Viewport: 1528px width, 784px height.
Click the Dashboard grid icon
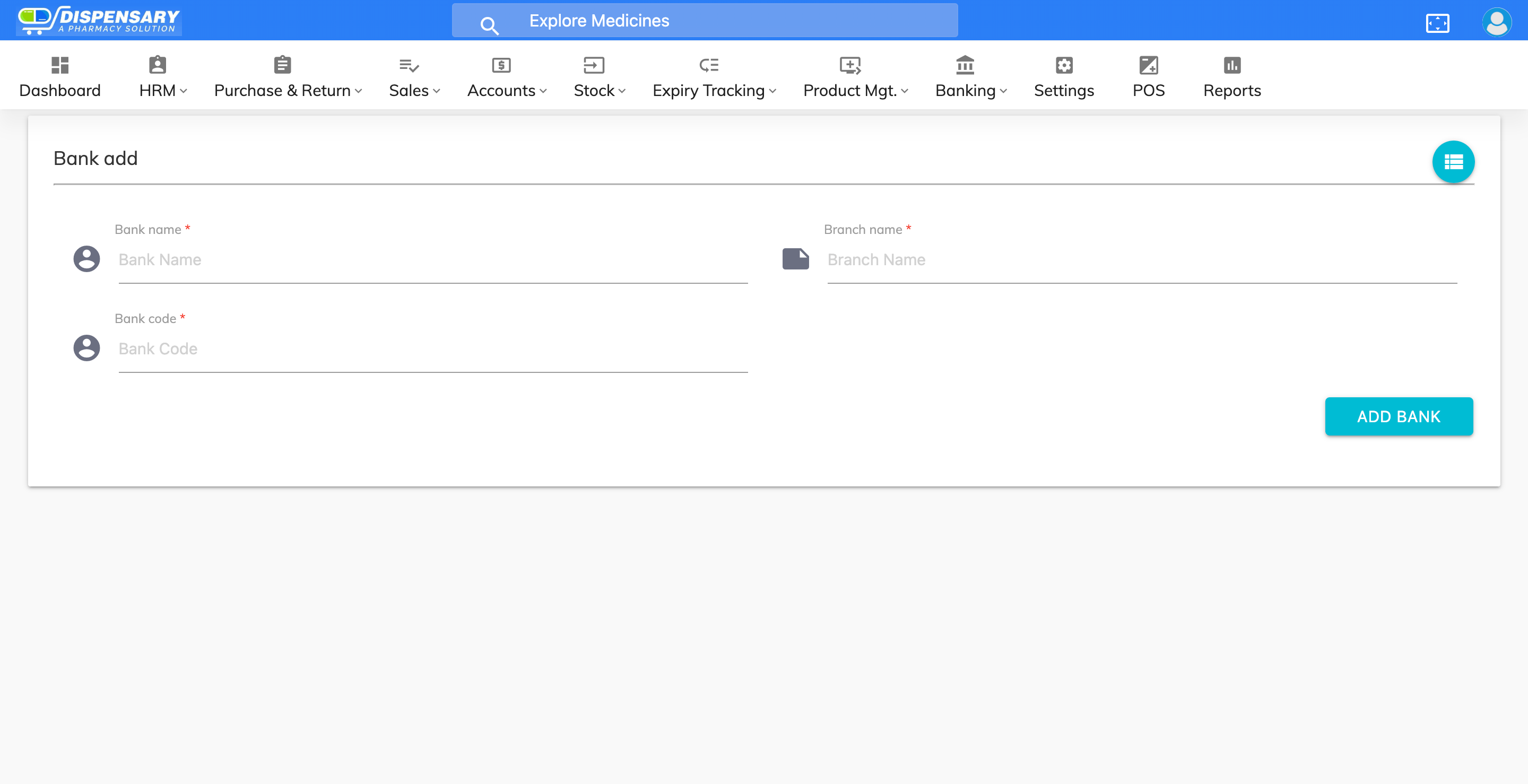[x=60, y=65]
